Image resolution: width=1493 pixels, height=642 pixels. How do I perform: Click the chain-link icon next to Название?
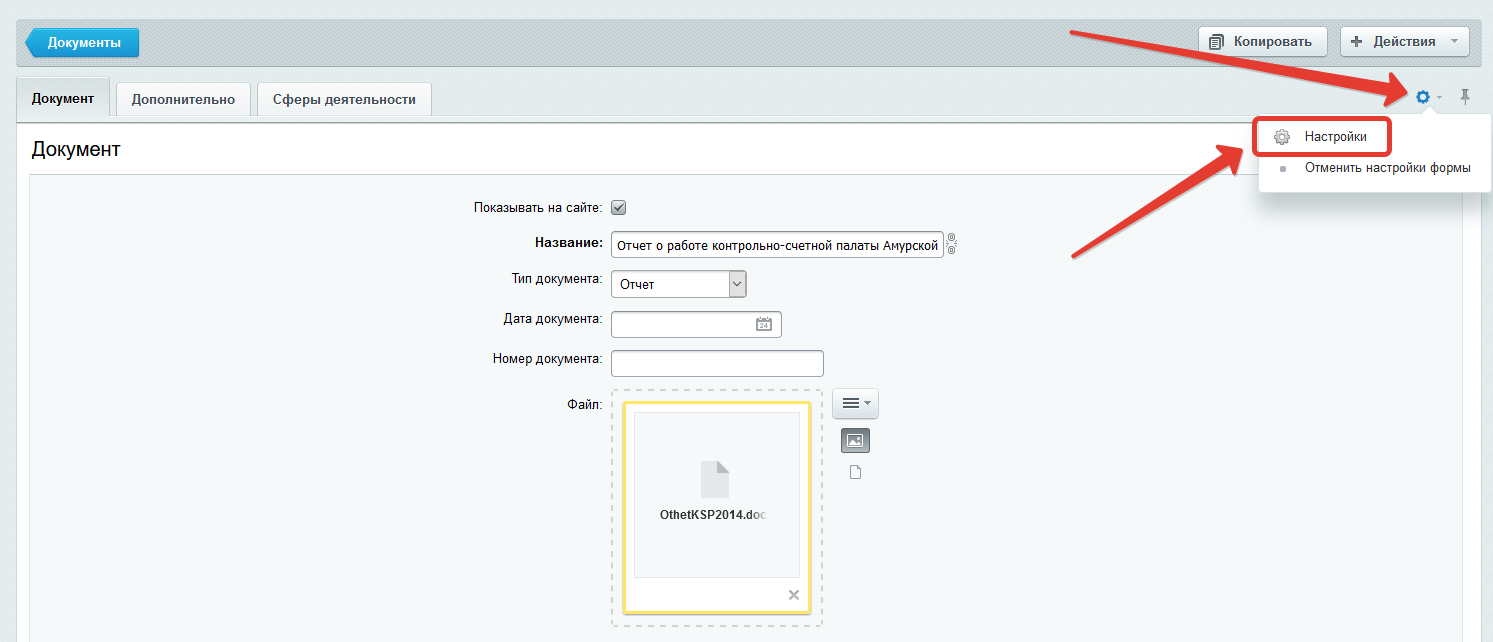[952, 244]
